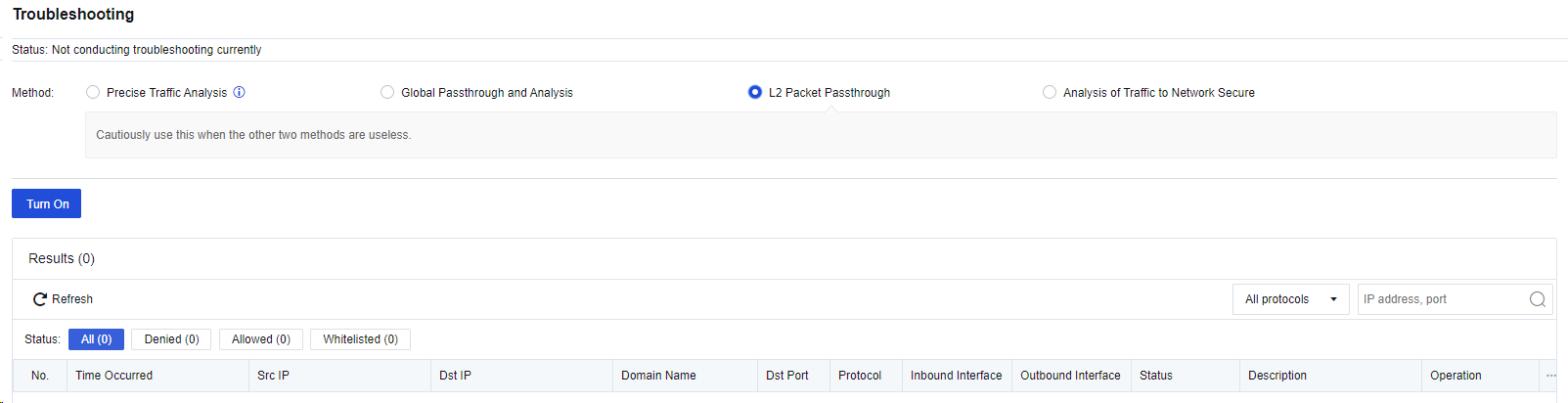
Task: Select Global Passthrough and Analysis method
Action: pyautogui.click(x=387, y=92)
